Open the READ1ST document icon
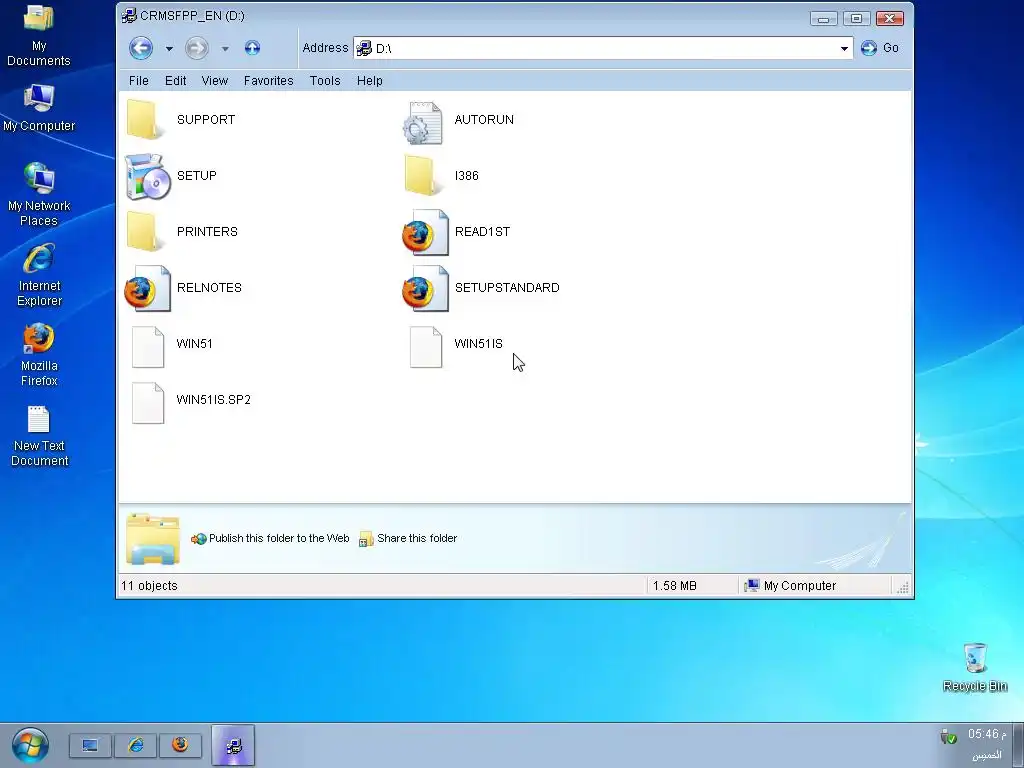This screenshot has width=1024, height=768. (x=425, y=232)
